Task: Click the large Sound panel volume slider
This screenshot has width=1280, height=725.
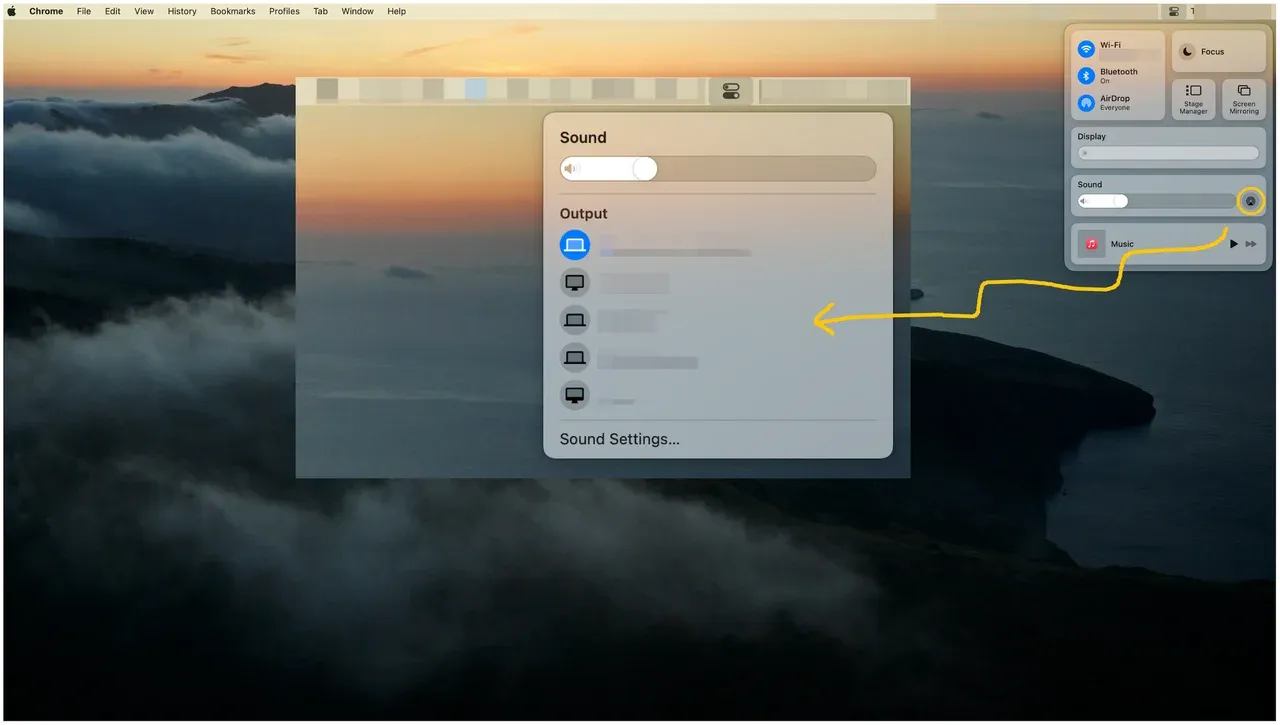Action: click(x=718, y=169)
